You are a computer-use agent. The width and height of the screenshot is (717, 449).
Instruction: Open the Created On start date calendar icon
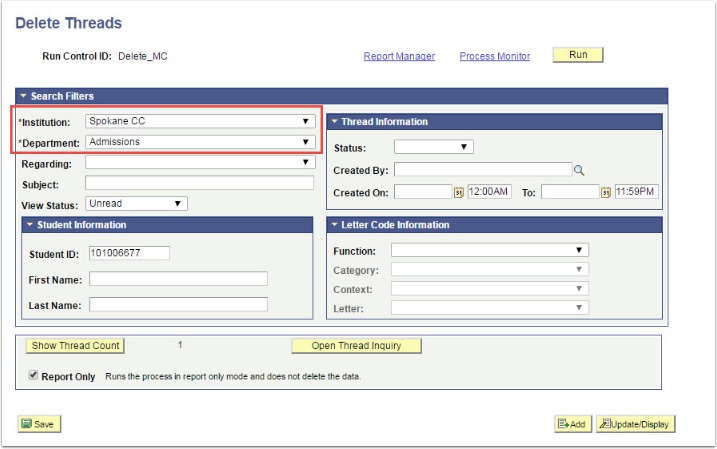coord(459,192)
